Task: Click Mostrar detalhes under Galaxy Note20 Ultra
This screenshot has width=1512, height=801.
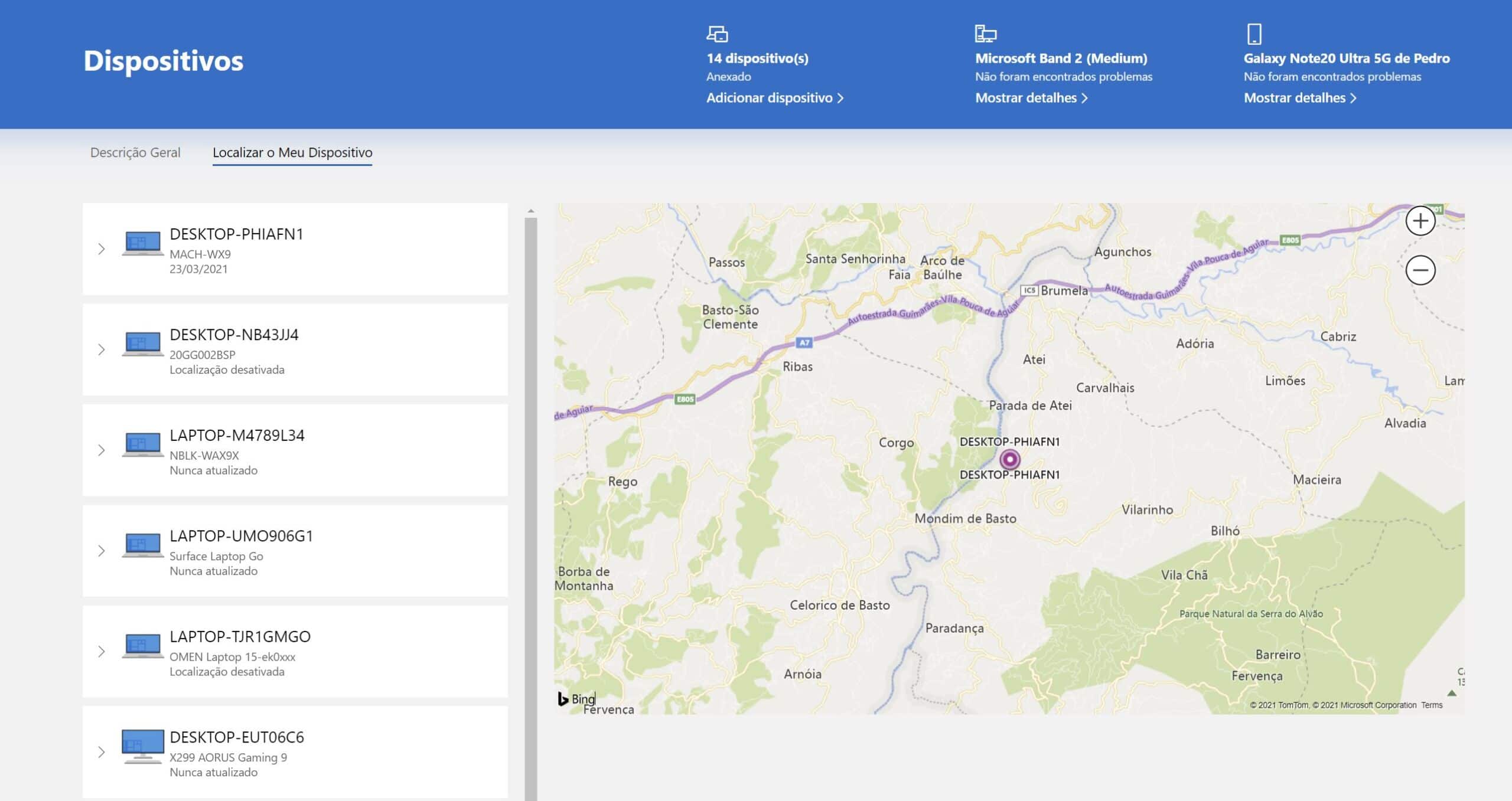Action: coord(1300,98)
